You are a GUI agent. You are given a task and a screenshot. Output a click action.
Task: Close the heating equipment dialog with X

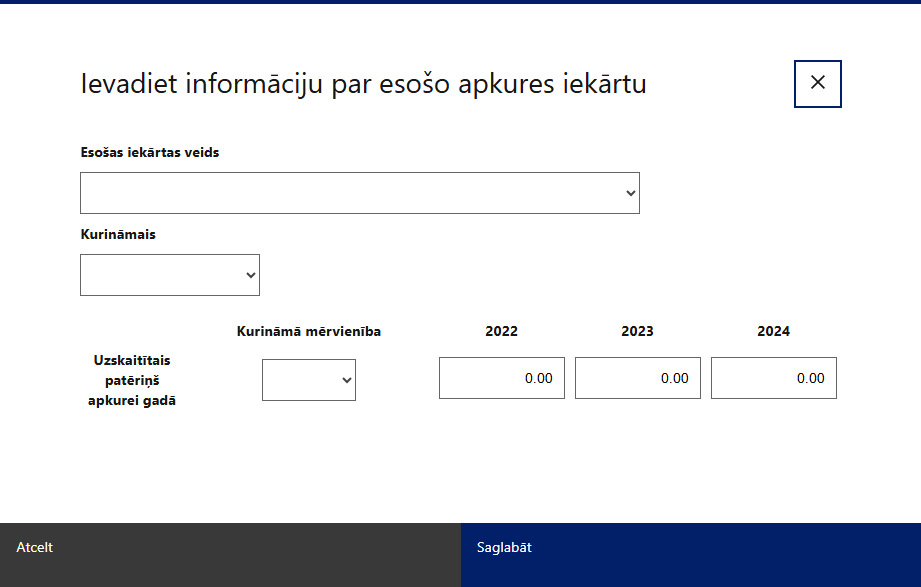(x=817, y=83)
